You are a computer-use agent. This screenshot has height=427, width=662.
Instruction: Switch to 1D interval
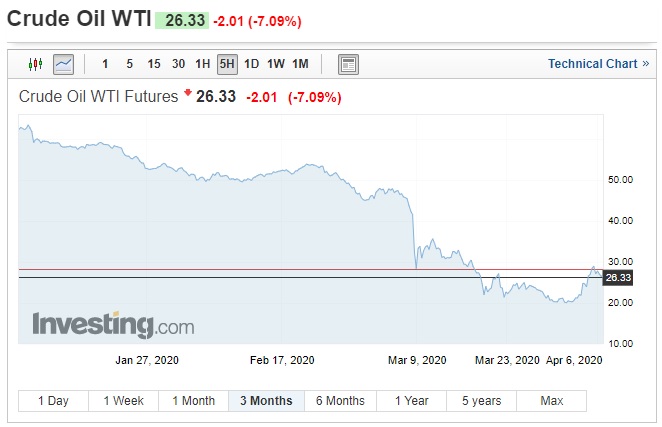(x=251, y=64)
